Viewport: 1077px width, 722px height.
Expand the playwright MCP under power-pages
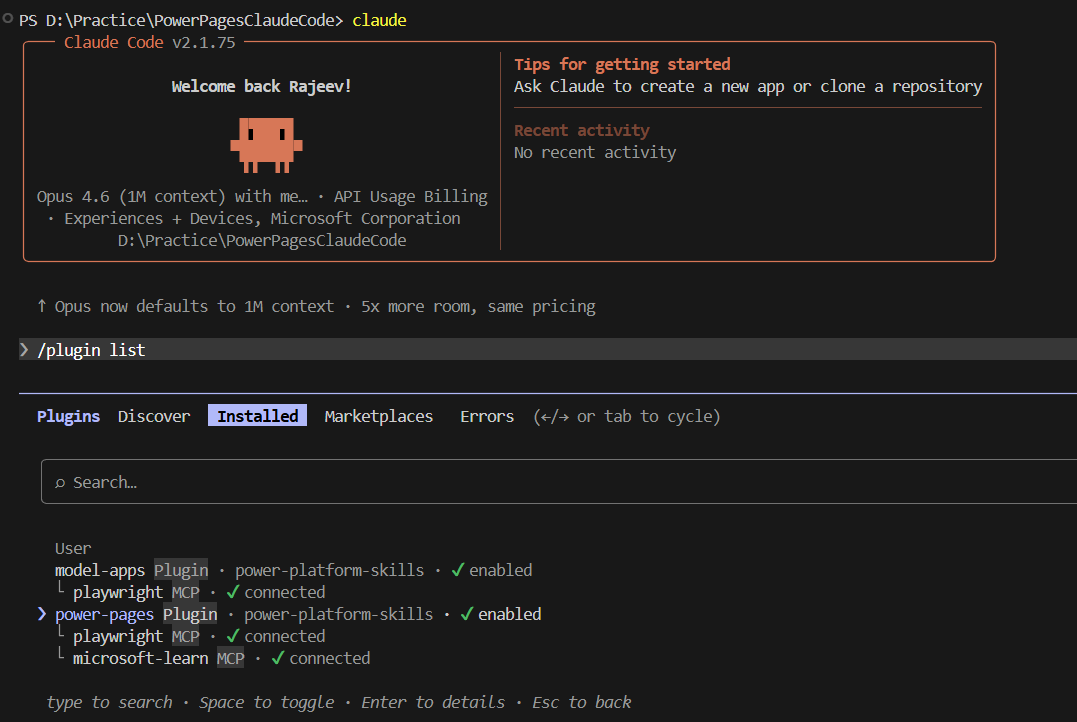[117, 636]
